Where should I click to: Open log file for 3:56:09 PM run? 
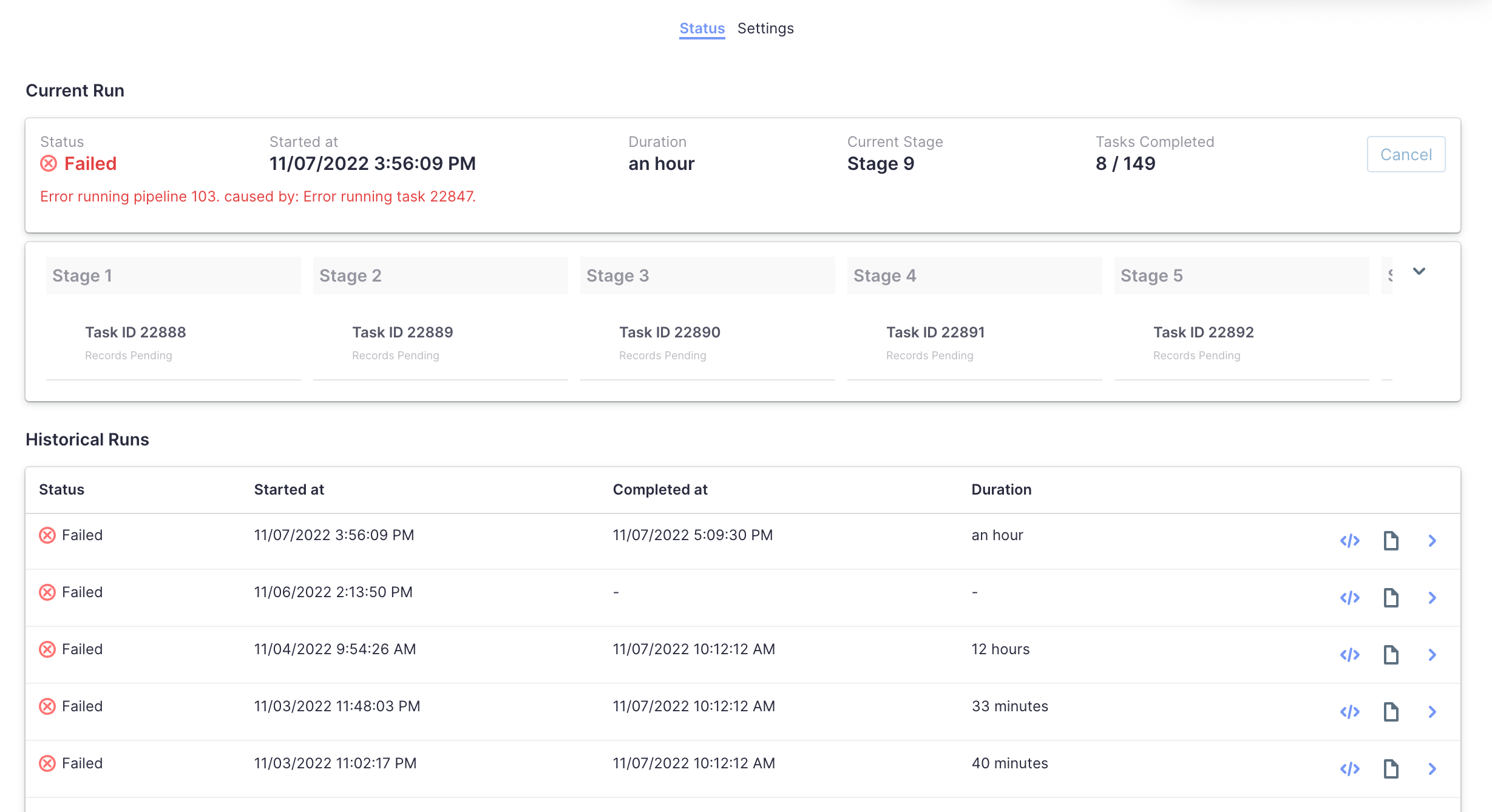(x=1391, y=541)
